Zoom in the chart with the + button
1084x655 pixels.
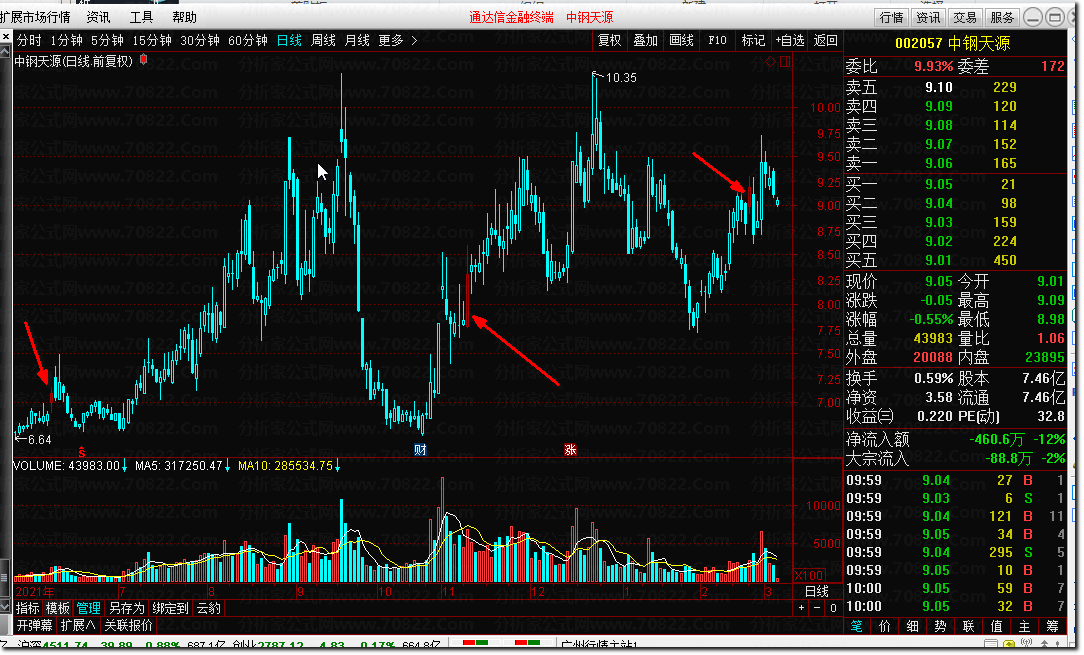[801, 608]
